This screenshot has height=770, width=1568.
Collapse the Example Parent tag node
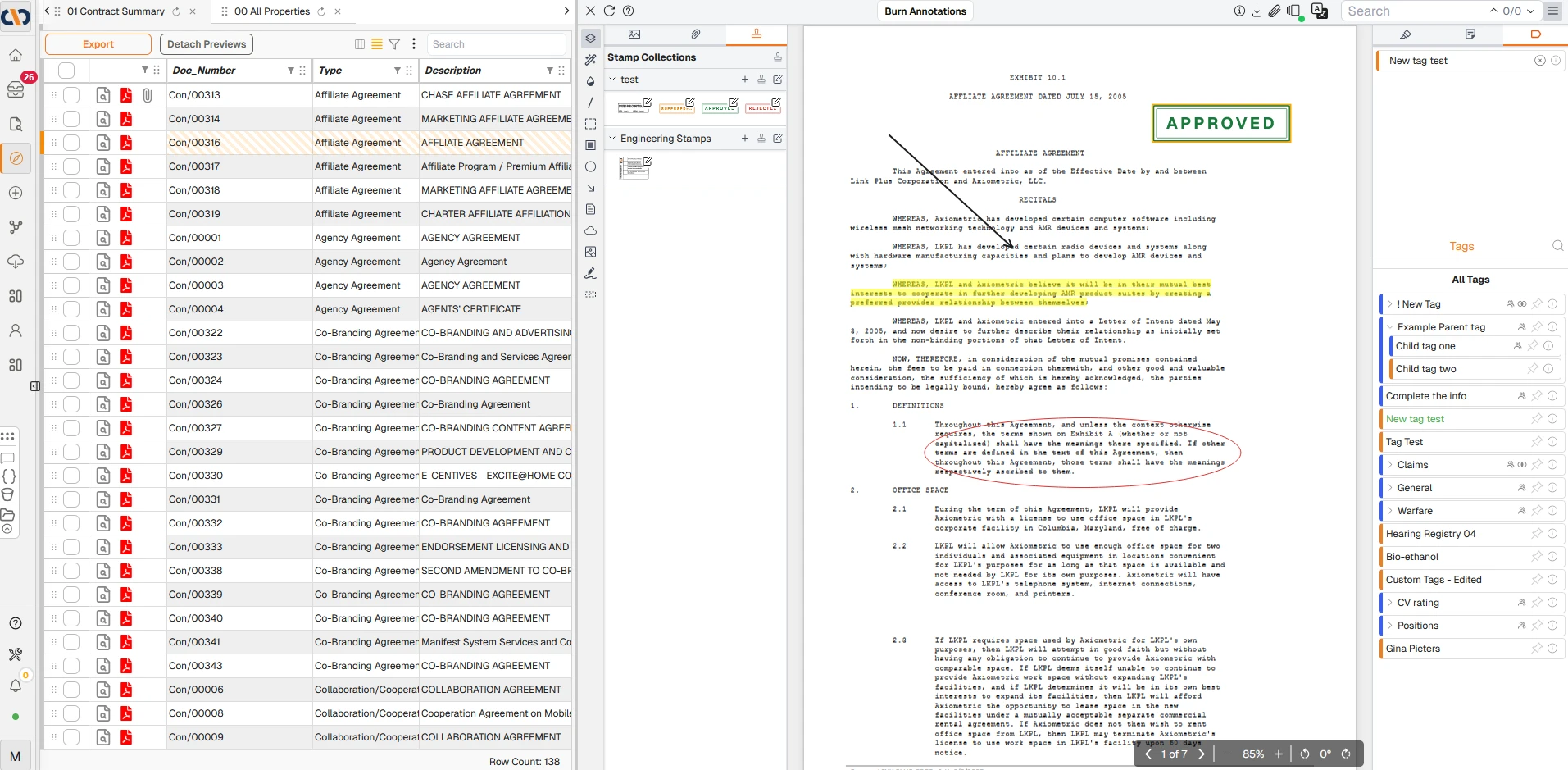pyautogui.click(x=1390, y=327)
